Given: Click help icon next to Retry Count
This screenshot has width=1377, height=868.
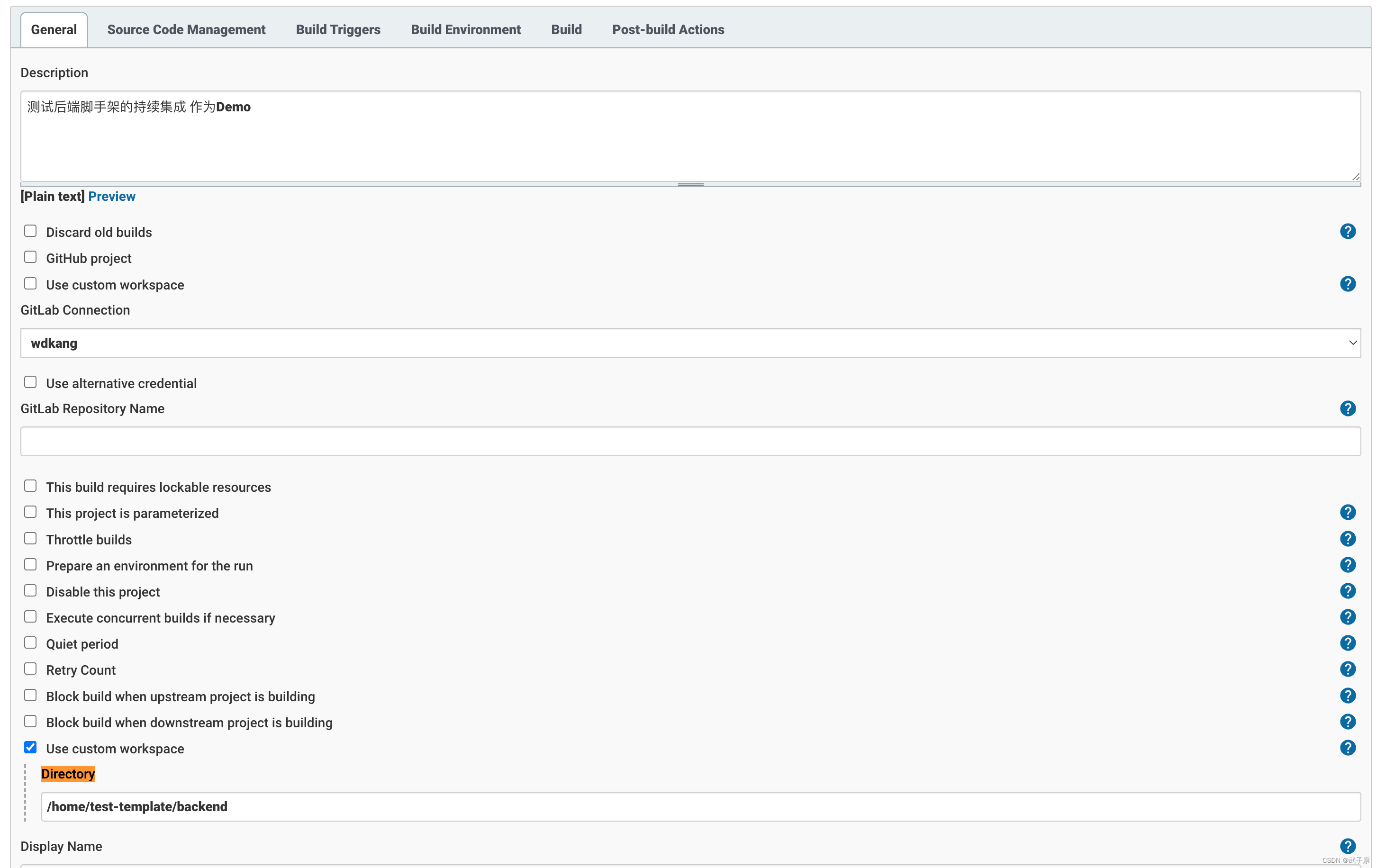Looking at the screenshot, I should 1348,669.
